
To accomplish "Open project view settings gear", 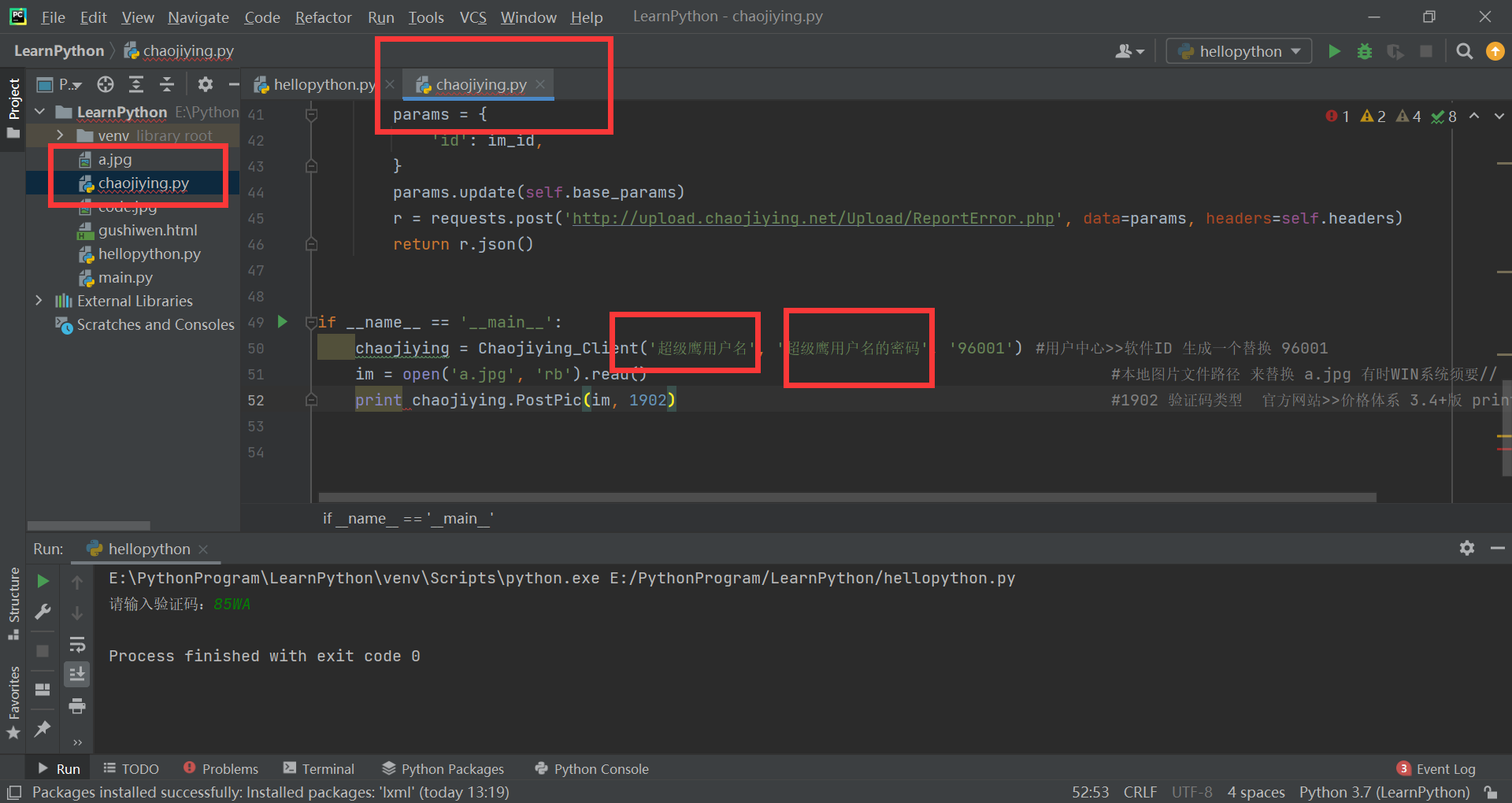I will (206, 84).
